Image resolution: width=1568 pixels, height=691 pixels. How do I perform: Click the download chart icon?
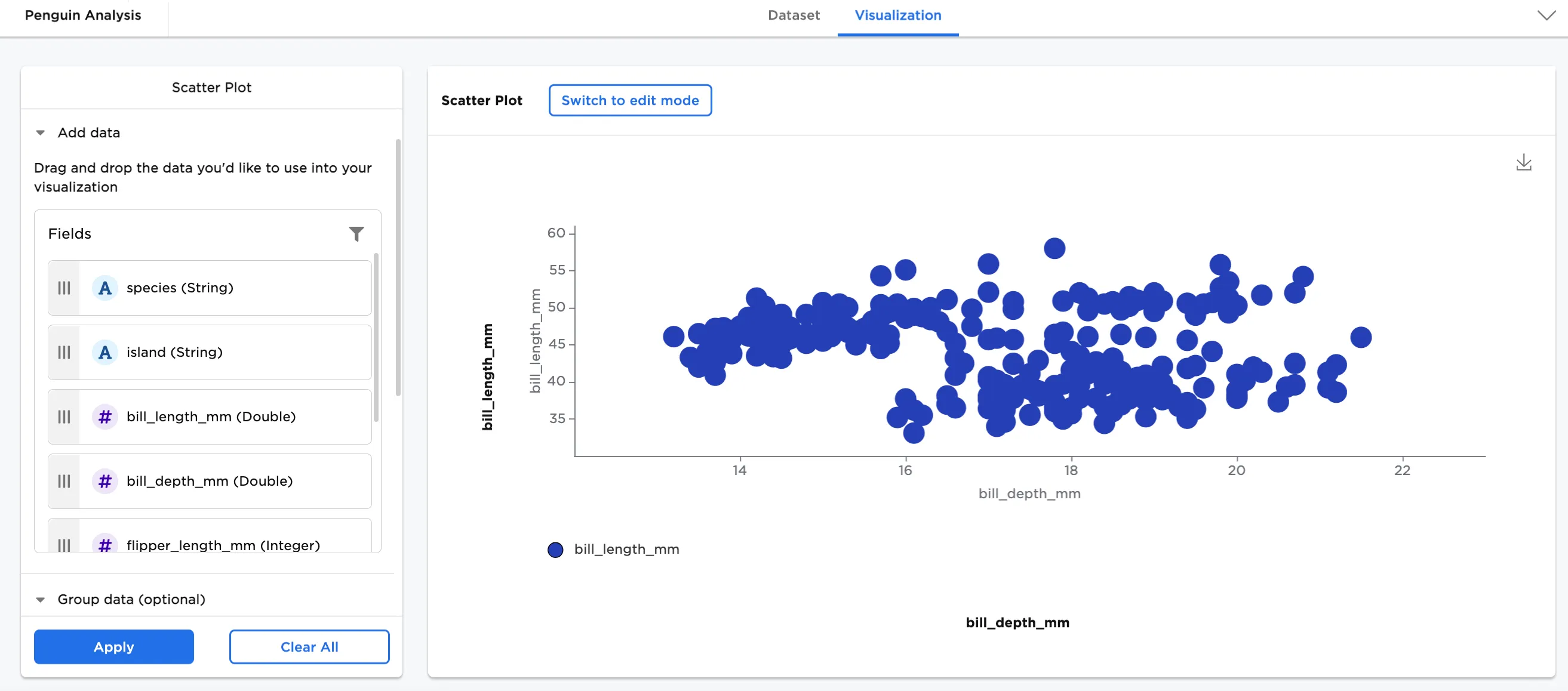[1523, 162]
